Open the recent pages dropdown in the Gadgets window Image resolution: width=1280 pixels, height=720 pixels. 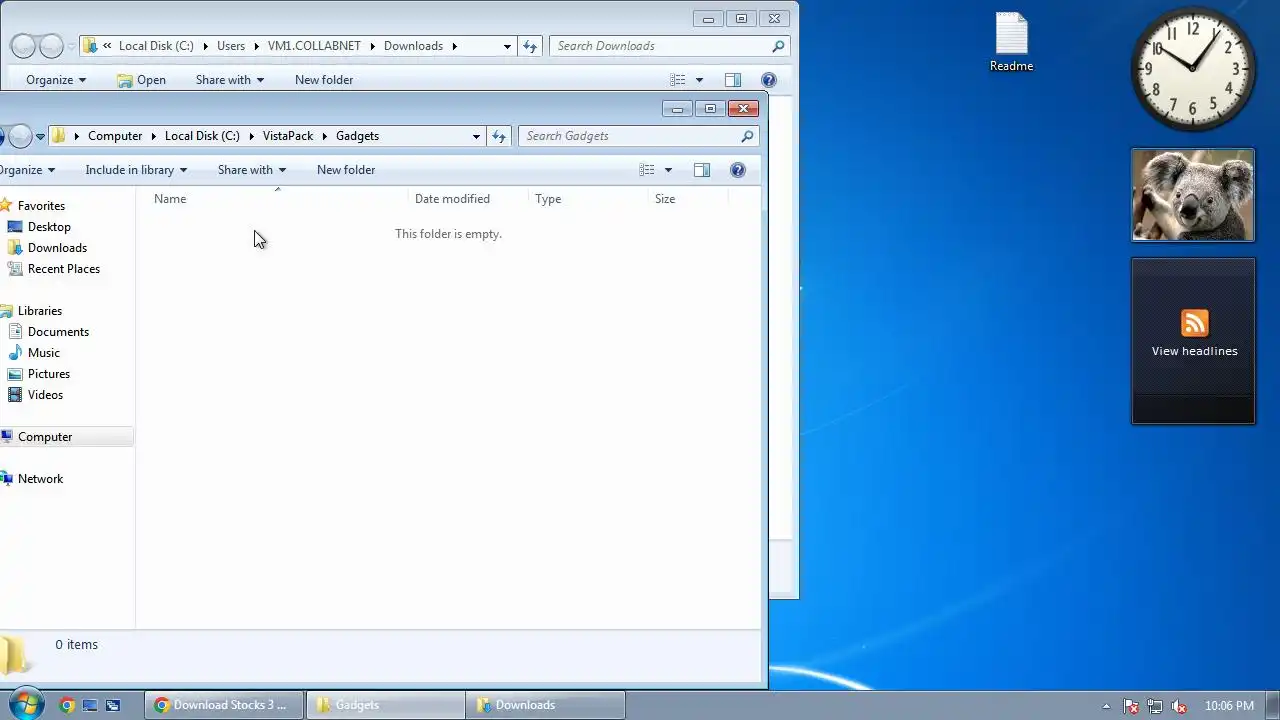[x=40, y=136]
